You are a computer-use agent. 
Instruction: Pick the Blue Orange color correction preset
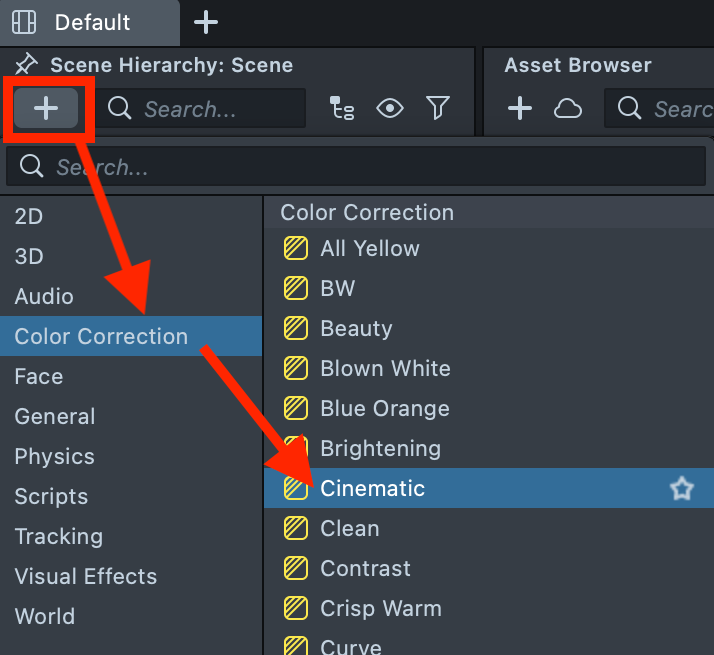point(384,409)
